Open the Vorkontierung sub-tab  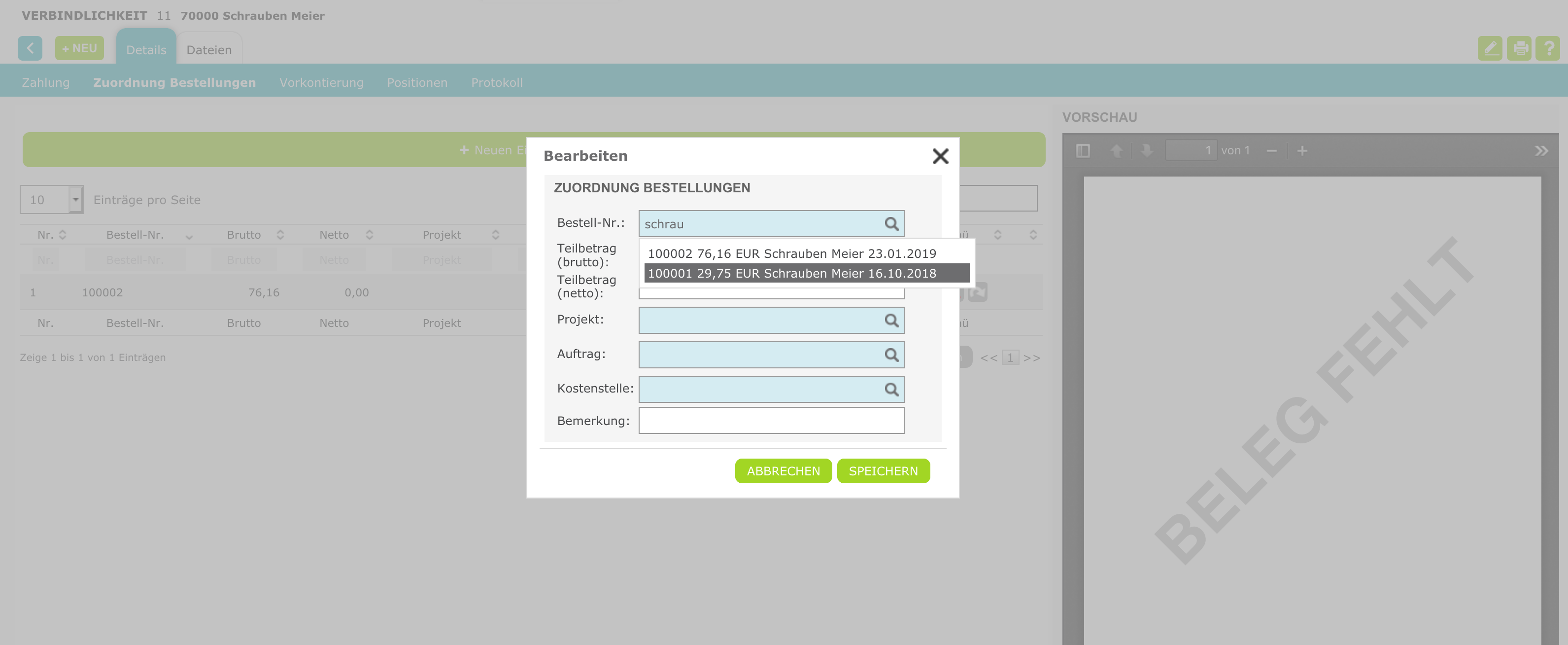coord(321,83)
